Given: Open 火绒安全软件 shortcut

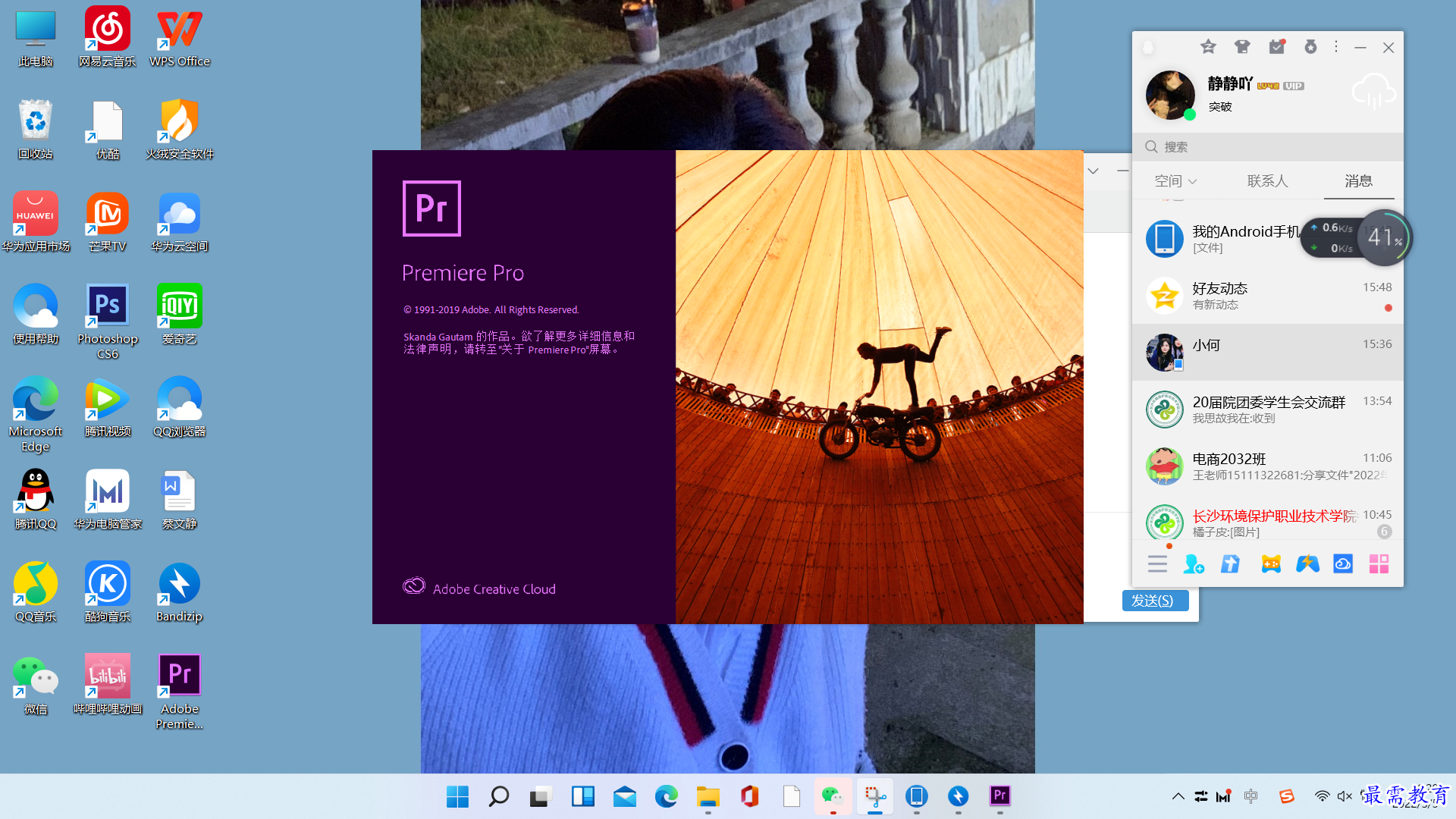Looking at the screenshot, I should pos(180,128).
